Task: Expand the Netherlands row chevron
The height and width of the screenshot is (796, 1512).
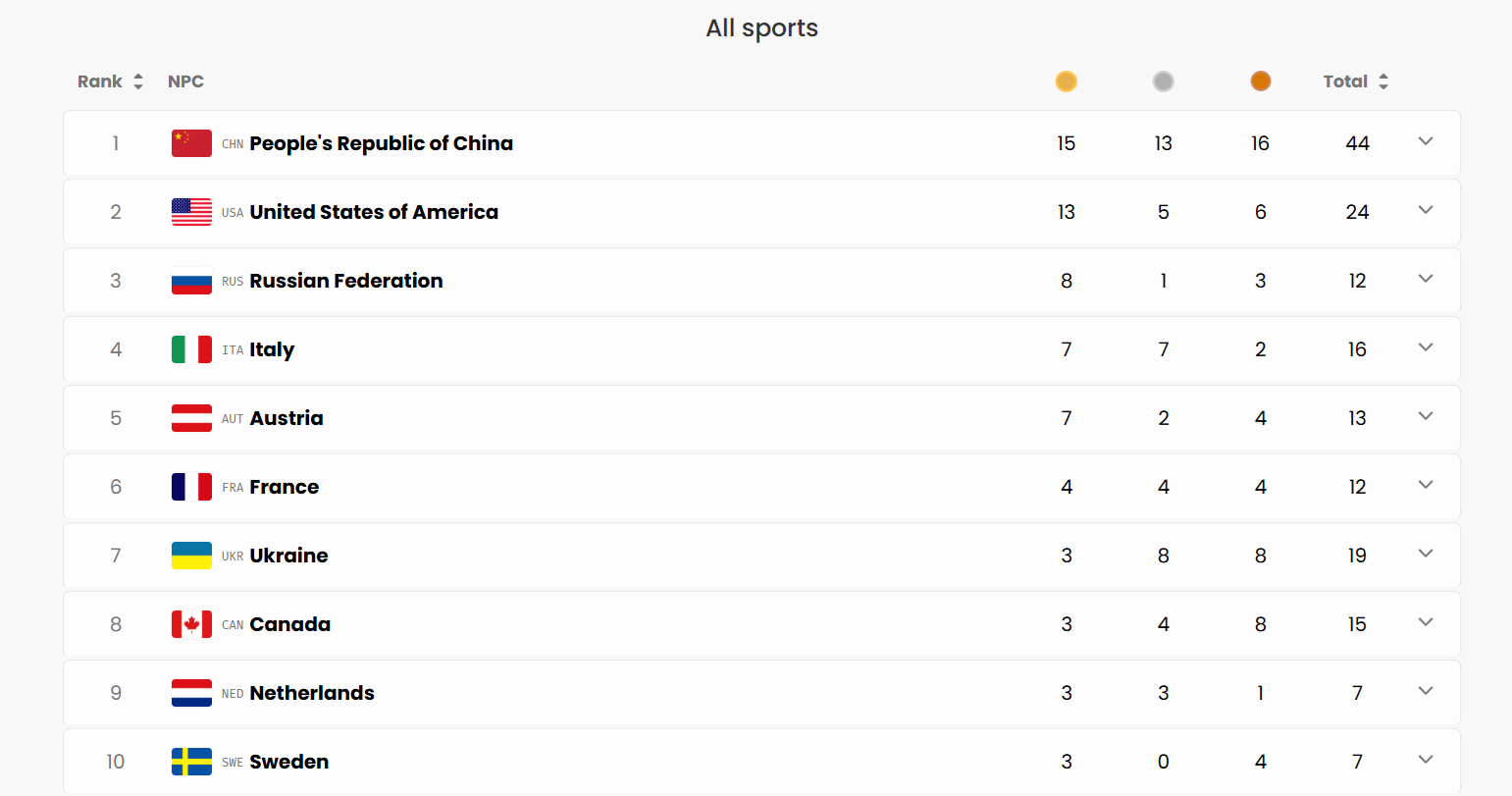Action: (x=1426, y=691)
